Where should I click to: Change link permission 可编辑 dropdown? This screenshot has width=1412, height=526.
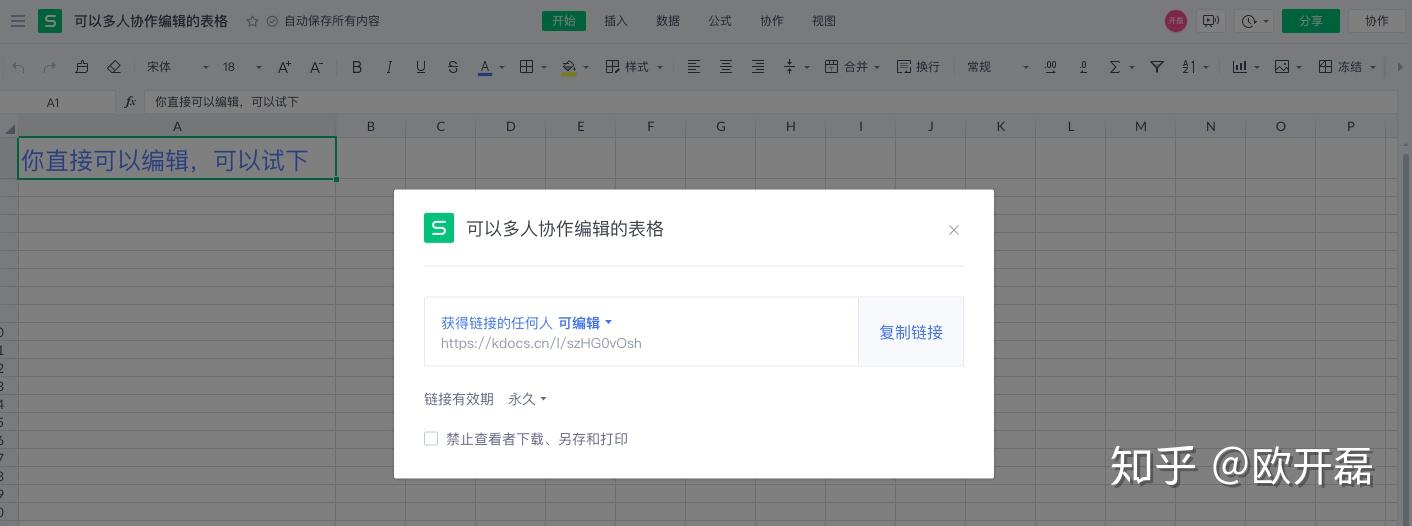pyautogui.click(x=585, y=323)
